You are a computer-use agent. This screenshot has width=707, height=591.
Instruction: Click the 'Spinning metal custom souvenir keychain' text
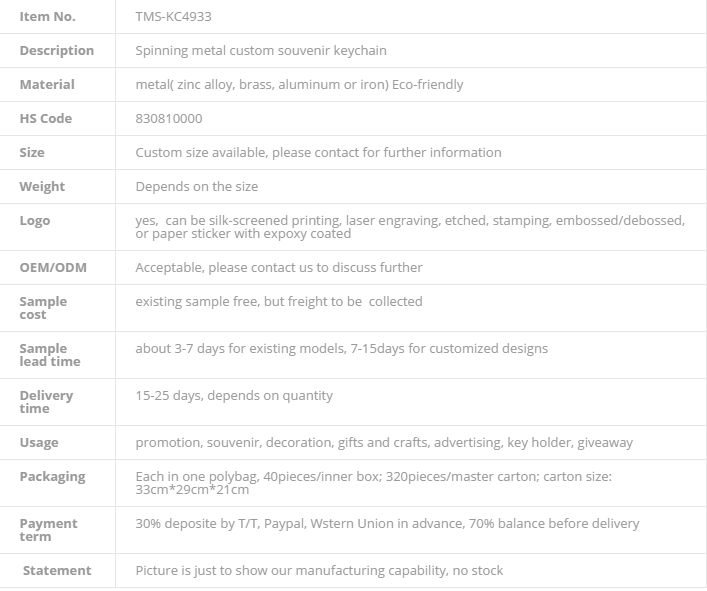coord(261,50)
